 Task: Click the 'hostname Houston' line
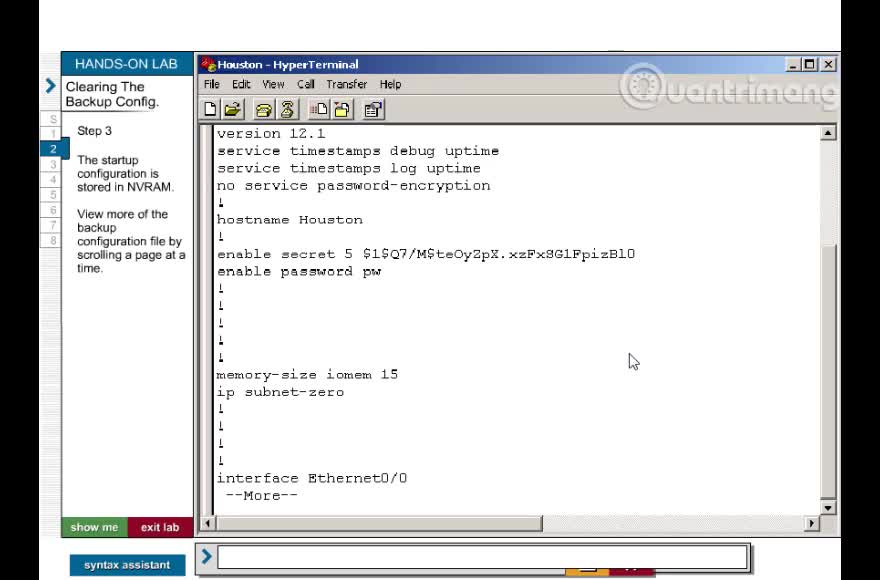290,220
